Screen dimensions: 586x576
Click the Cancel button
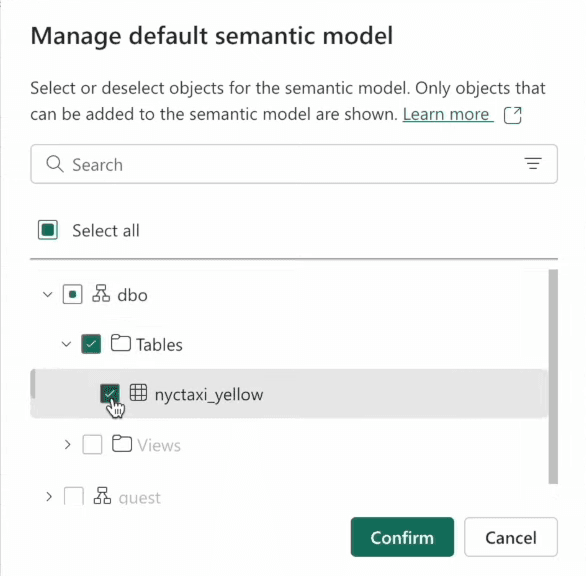tap(511, 537)
